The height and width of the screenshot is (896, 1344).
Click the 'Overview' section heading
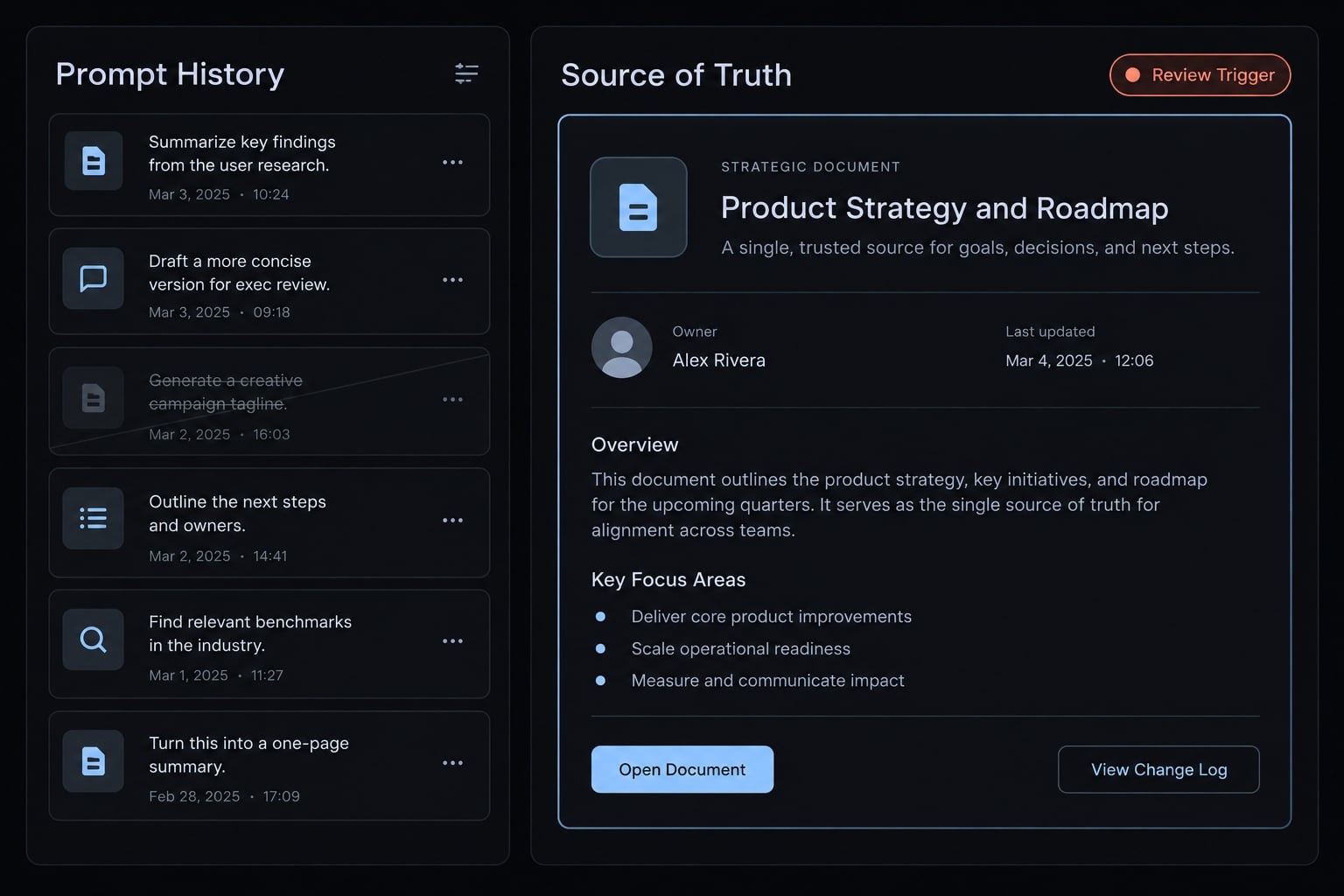[x=635, y=444]
